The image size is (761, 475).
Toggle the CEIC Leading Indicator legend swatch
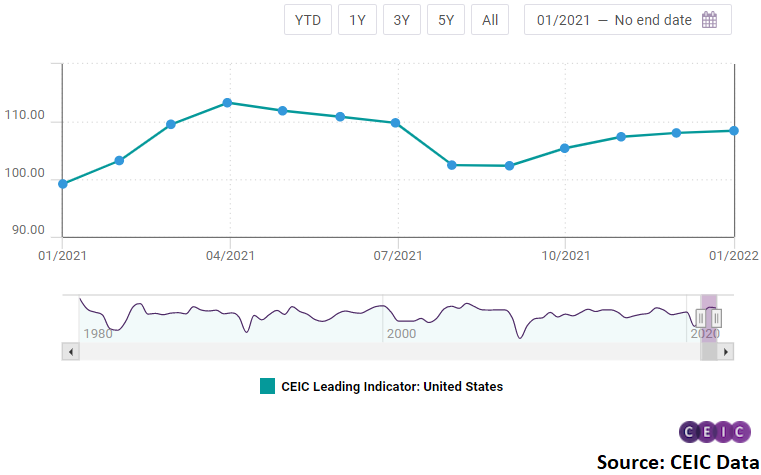click(267, 386)
